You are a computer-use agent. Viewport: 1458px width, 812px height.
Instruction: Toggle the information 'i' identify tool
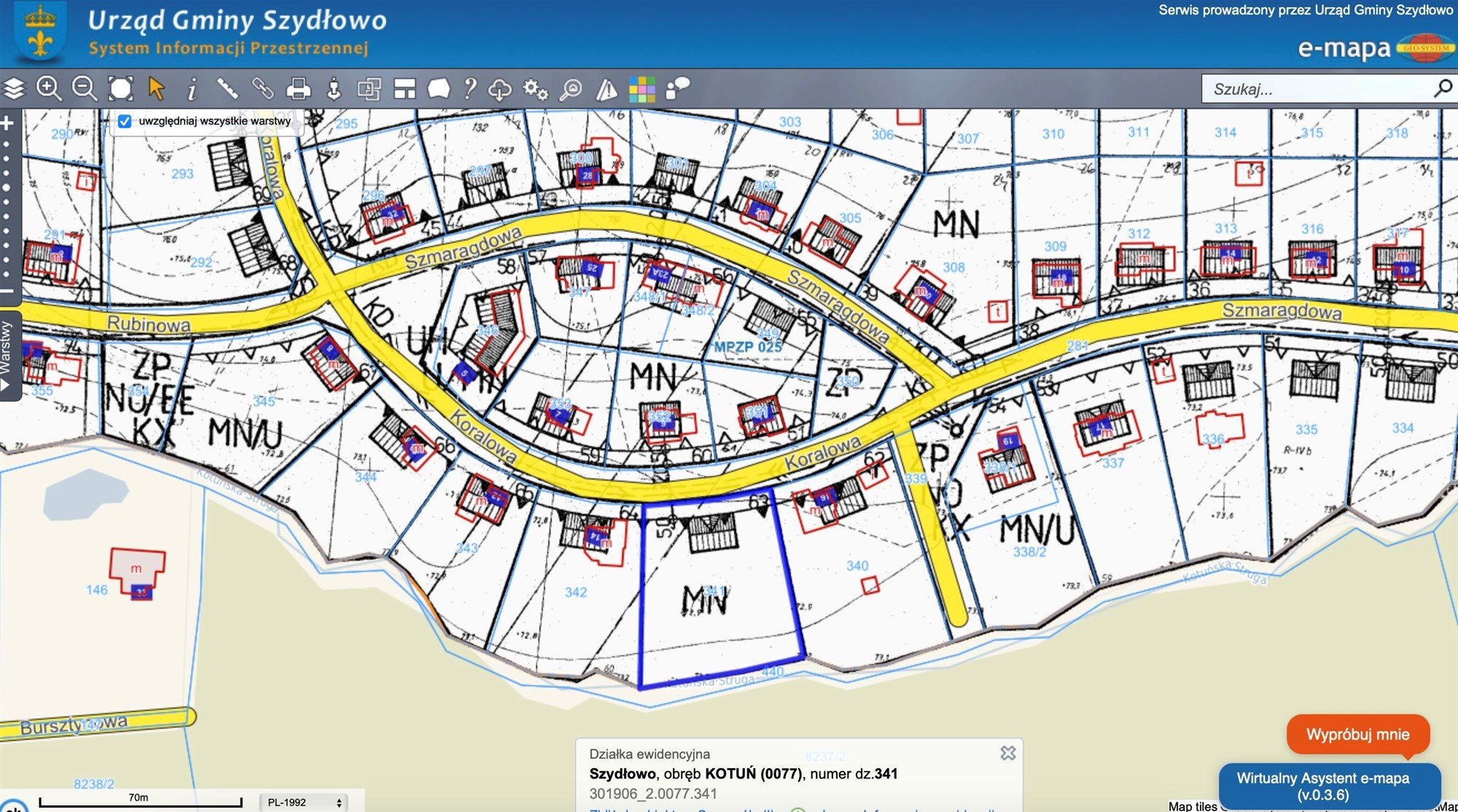[192, 90]
